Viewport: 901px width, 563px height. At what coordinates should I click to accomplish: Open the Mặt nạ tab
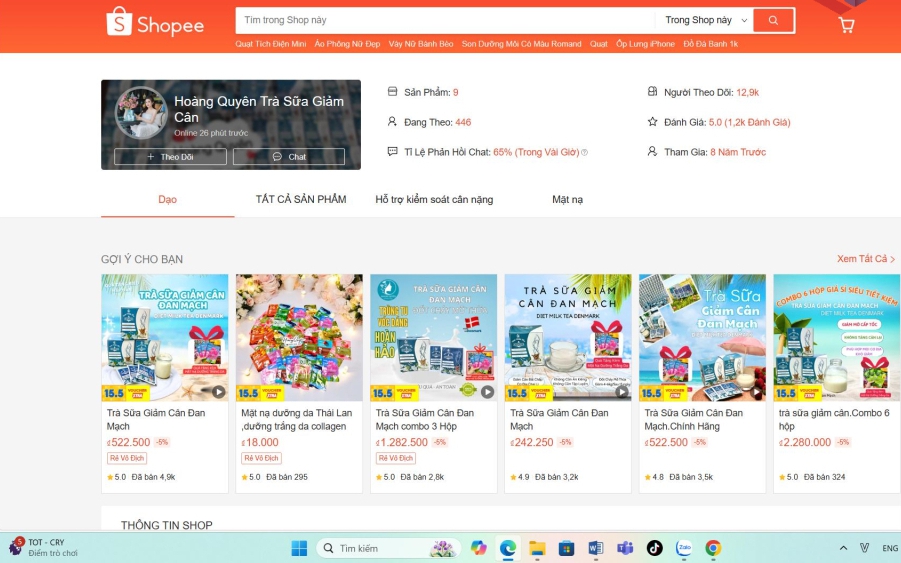tap(567, 199)
